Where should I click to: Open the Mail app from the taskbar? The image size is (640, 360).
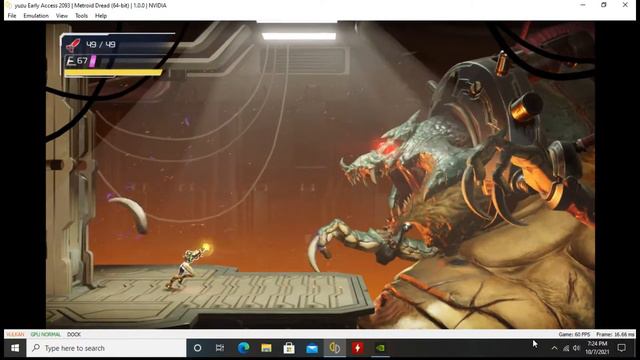pos(312,348)
